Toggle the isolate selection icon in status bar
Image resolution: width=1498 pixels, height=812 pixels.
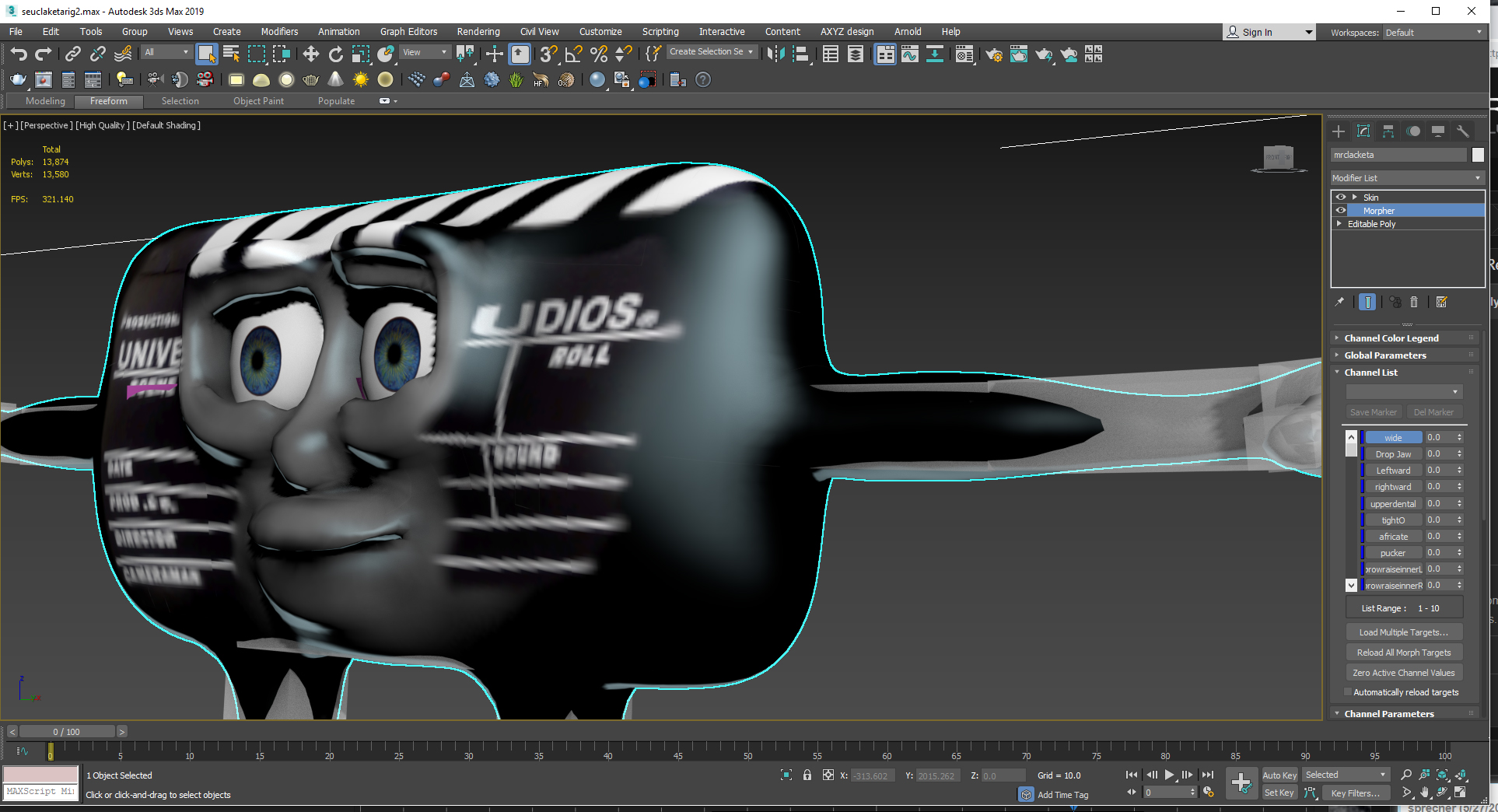[786, 775]
